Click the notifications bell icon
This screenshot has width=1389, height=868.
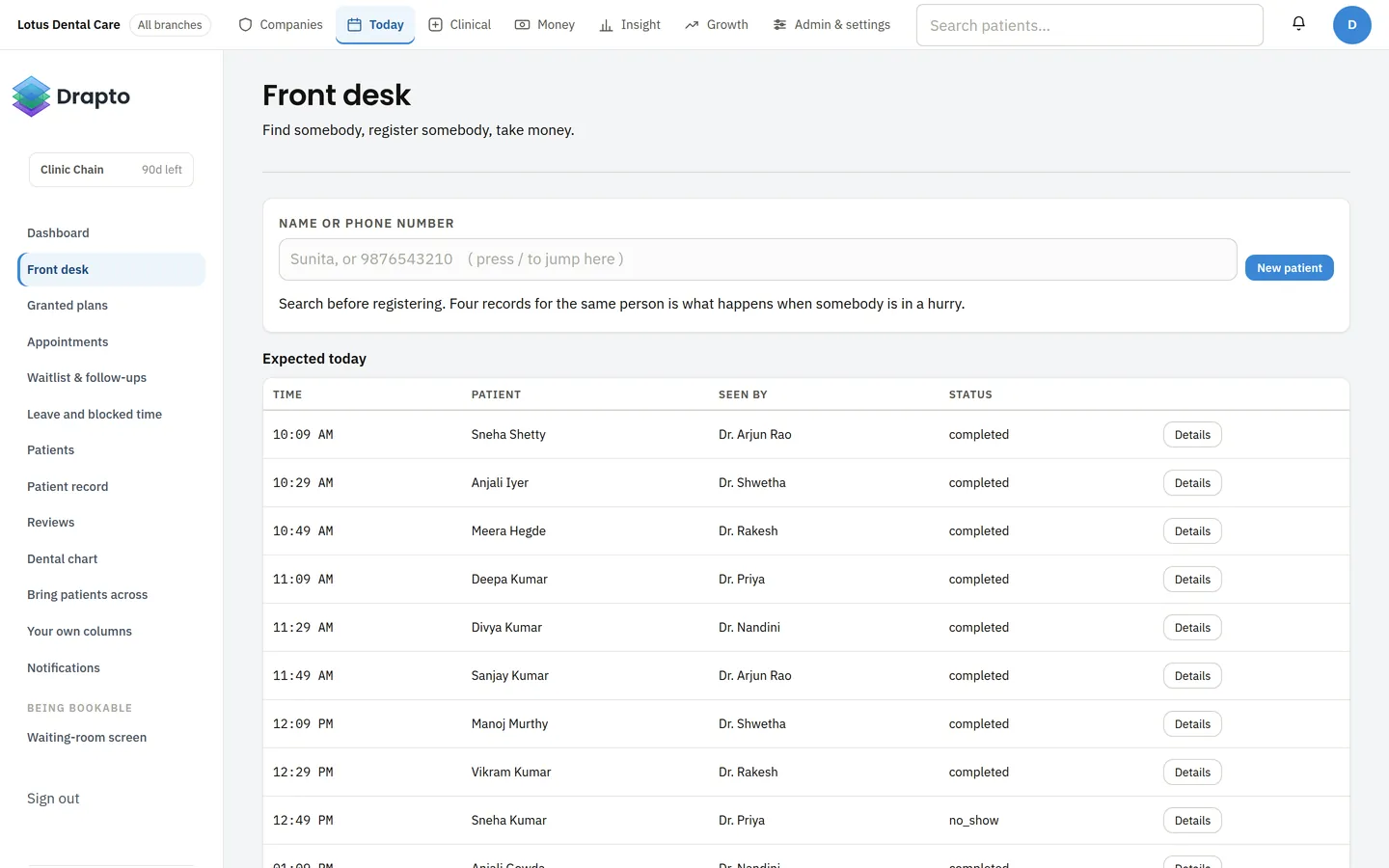1298,24
